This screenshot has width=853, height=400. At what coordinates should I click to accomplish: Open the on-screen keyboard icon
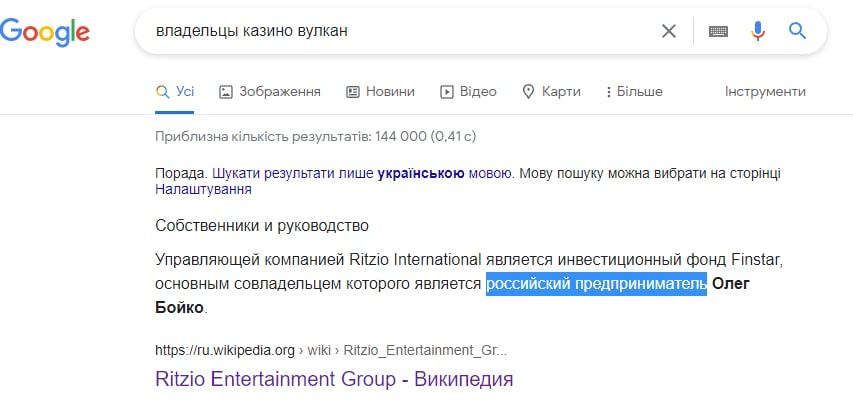(x=717, y=31)
